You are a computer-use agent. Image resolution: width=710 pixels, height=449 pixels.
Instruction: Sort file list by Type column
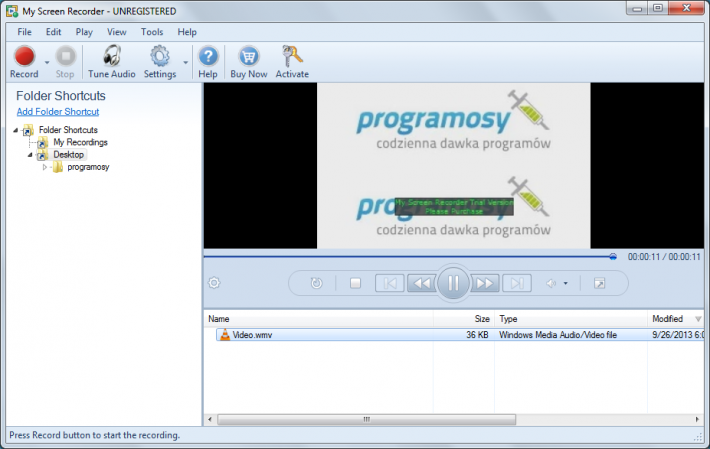tap(571, 319)
